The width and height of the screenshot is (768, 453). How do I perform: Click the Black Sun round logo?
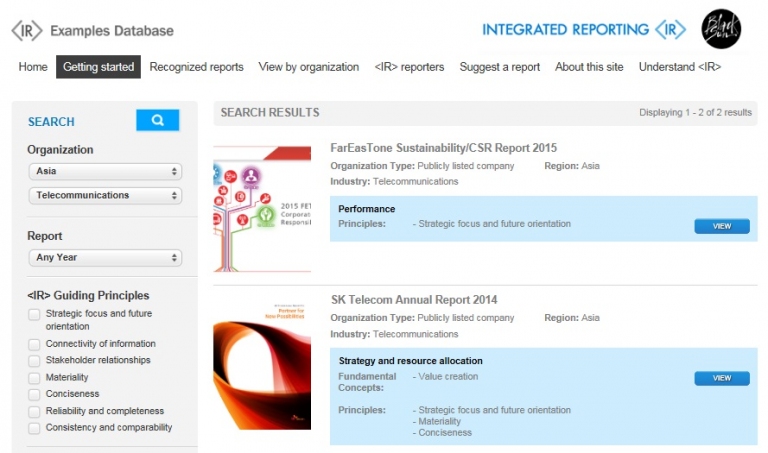pos(721,29)
